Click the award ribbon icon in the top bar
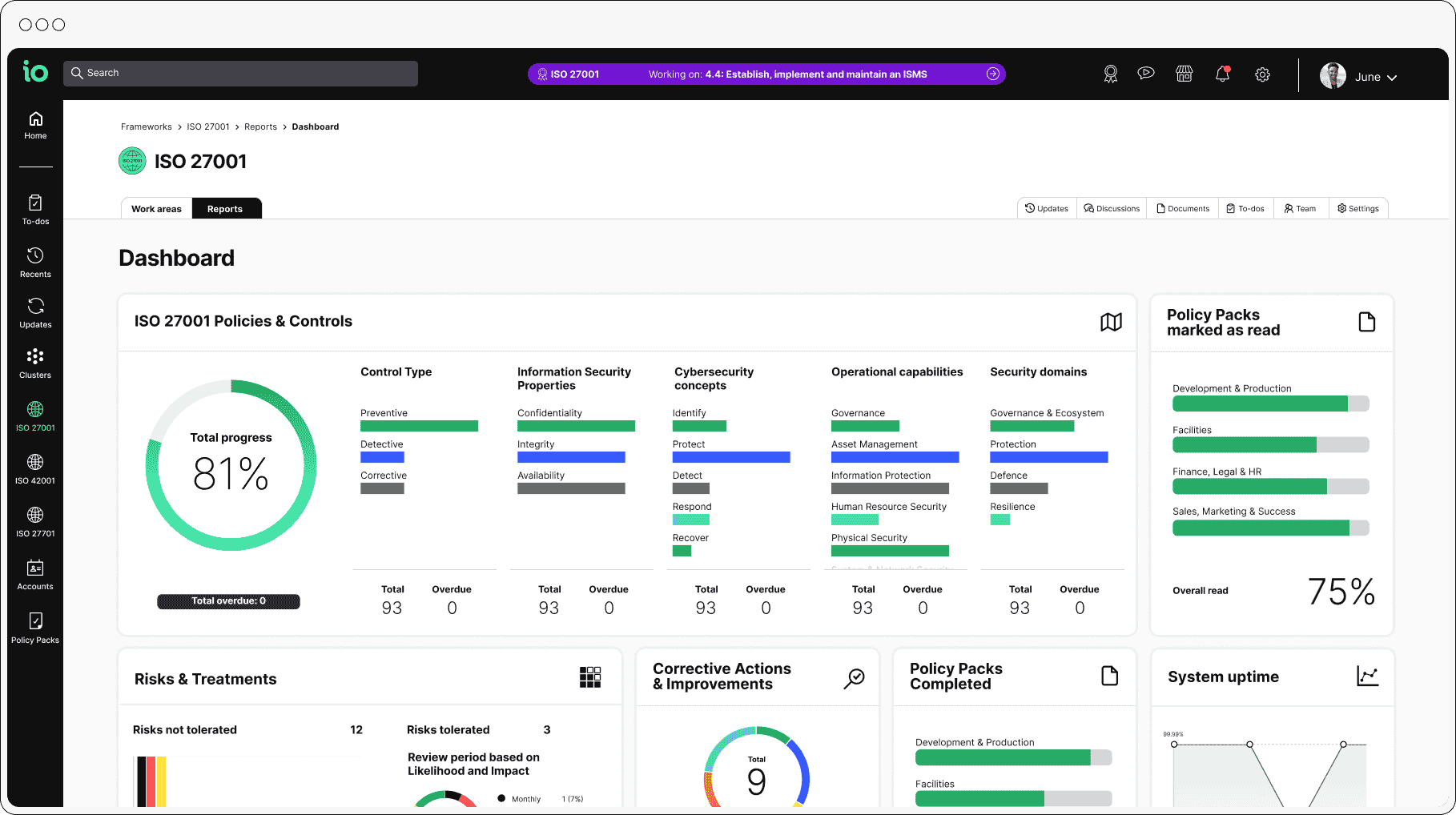The height and width of the screenshot is (815, 1456). pyautogui.click(x=1110, y=74)
